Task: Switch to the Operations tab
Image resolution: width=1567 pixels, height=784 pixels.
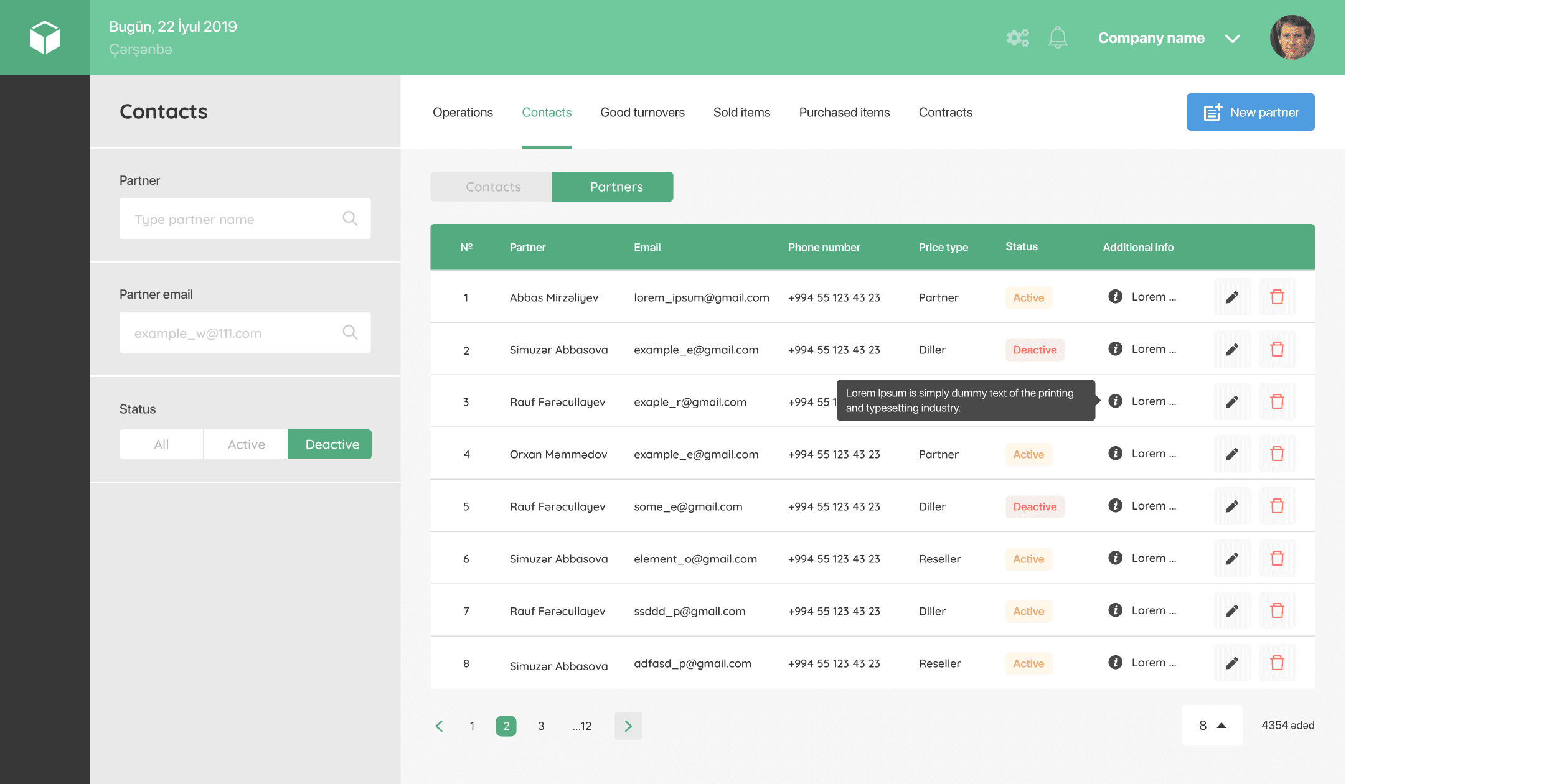Action: 463,112
